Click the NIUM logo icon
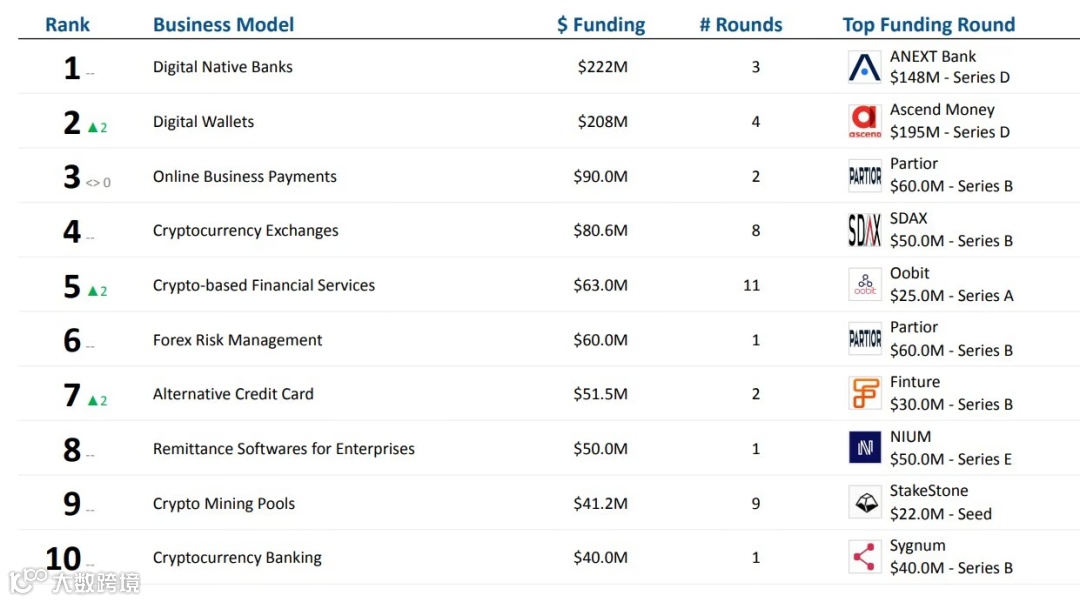 [x=864, y=448]
